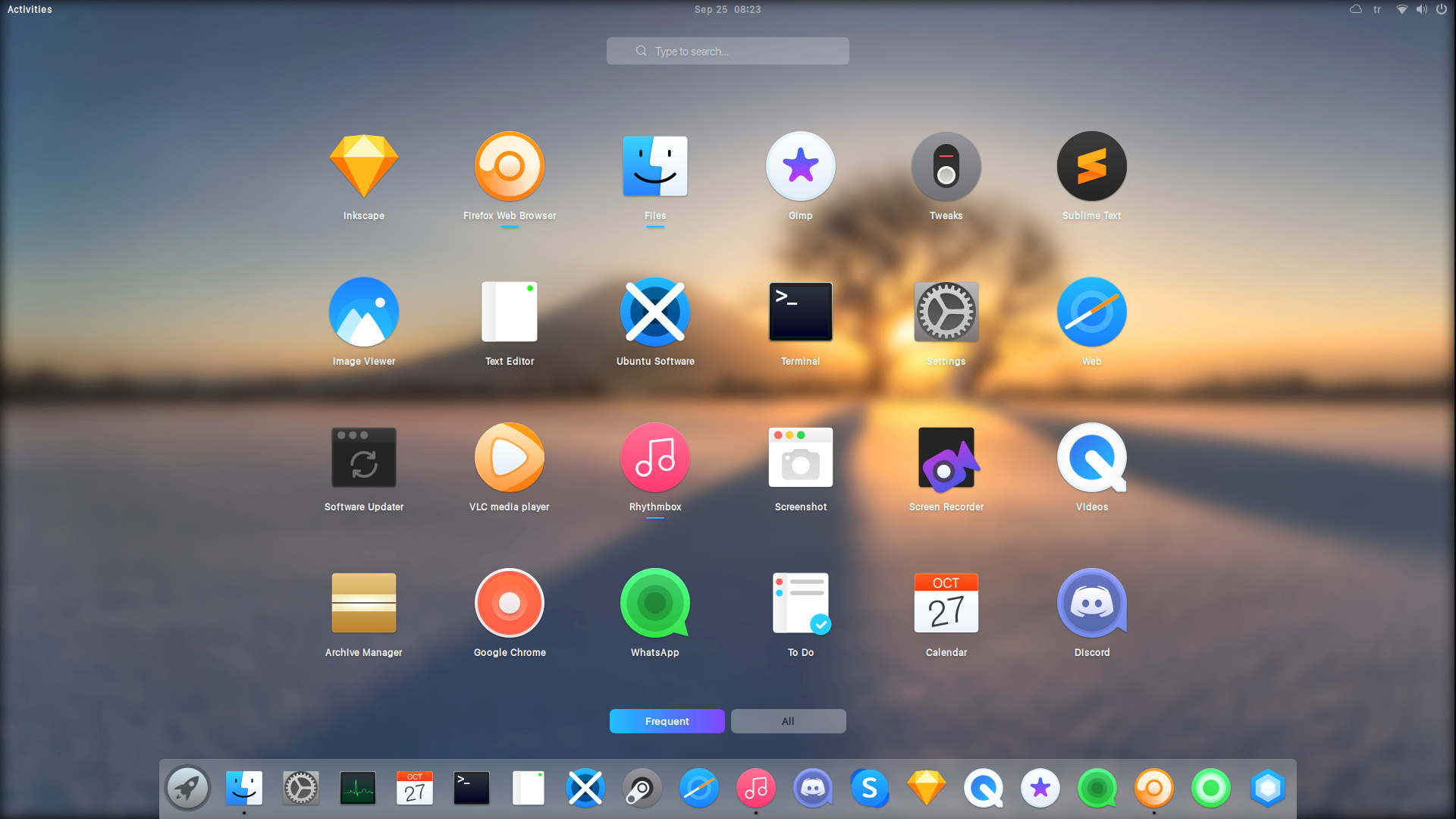
Task: Launch Steam from the dock
Action: click(x=642, y=789)
